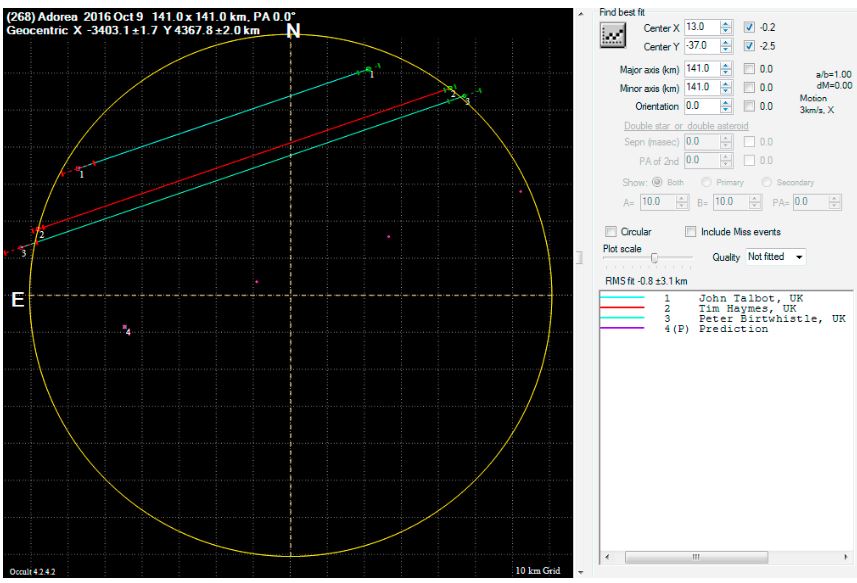The image size is (857, 583).
Task: Select Tim Haymes, UK in observer list
Action: point(747,308)
